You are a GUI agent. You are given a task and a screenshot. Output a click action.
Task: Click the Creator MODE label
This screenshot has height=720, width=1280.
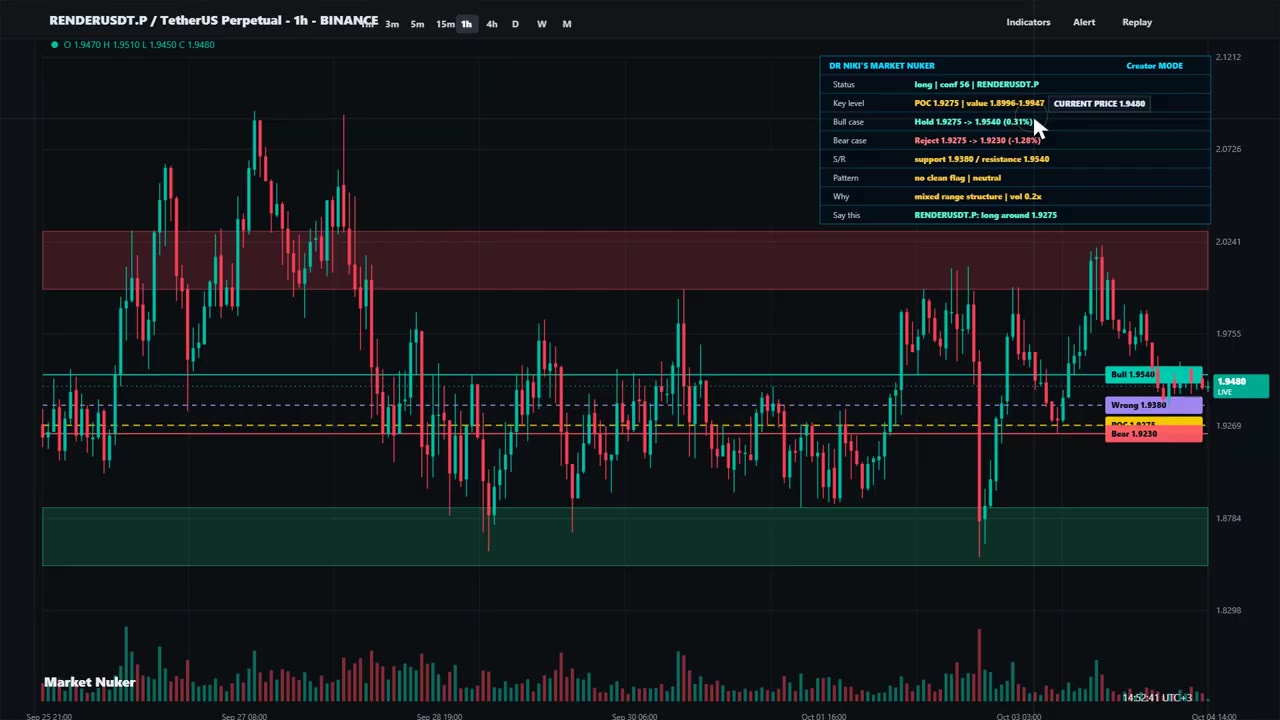click(x=1154, y=66)
